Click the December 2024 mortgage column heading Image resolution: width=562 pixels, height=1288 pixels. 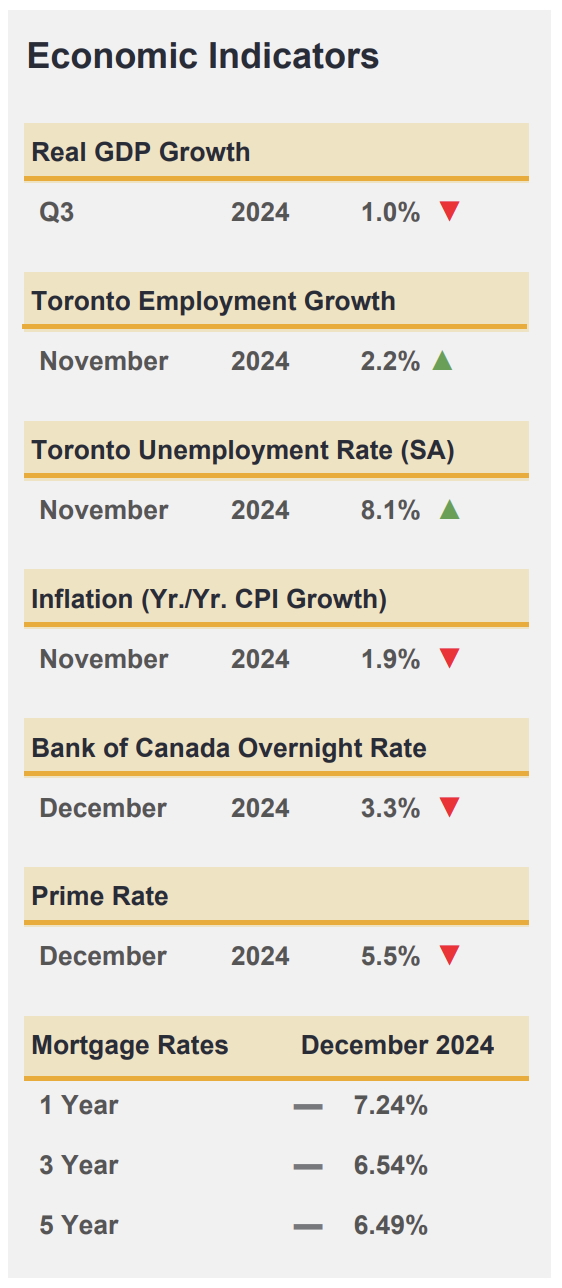pos(397,1046)
